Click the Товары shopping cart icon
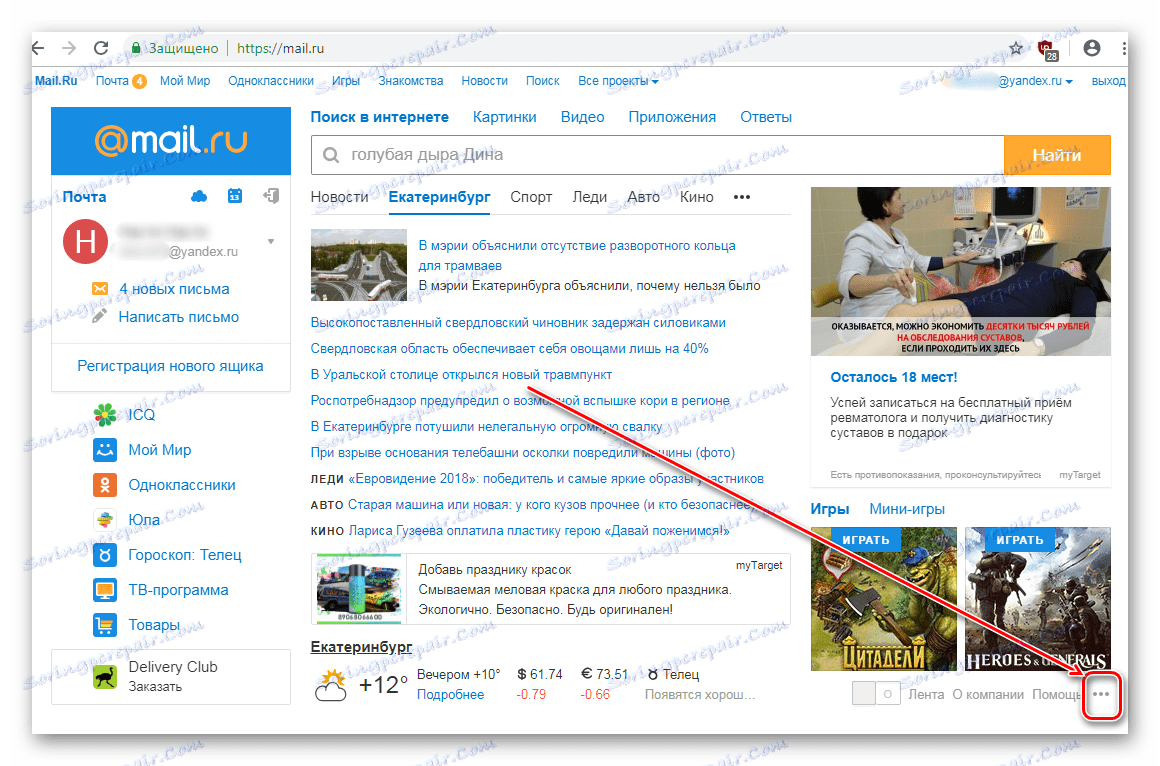This screenshot has width=1160, height=766. (x=105, y=625)
